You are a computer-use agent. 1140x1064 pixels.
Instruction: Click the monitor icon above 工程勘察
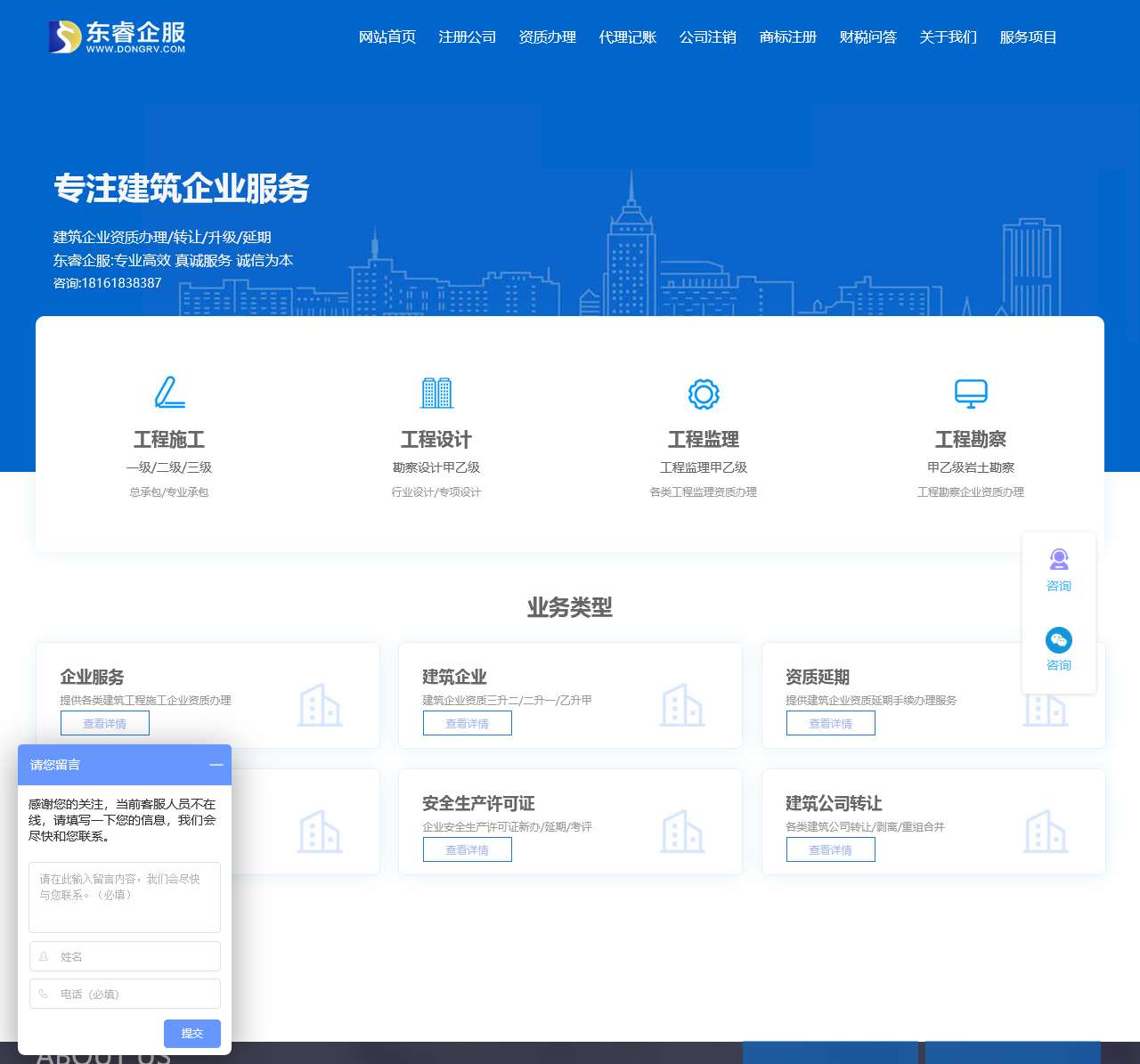[971, 393]
